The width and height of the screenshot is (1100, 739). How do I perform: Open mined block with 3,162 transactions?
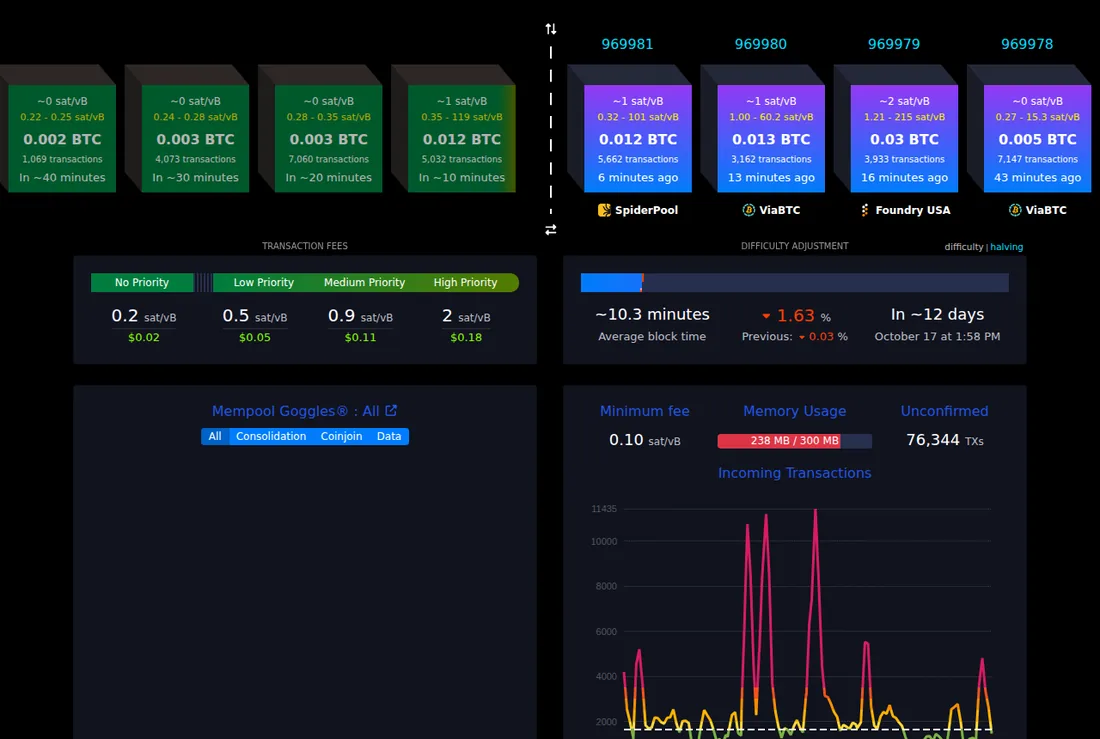coord(771,138)
